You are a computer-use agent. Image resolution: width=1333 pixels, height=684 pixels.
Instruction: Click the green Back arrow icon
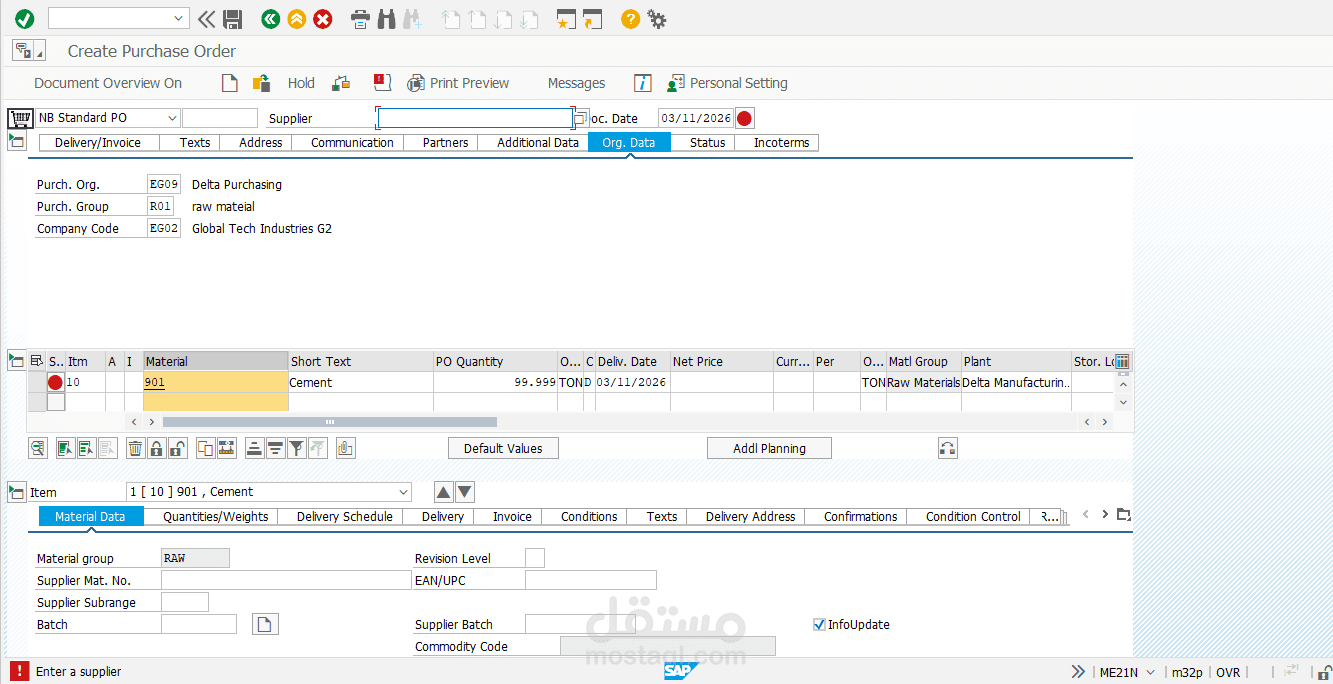pyautogui.click(x=270, y=18)
